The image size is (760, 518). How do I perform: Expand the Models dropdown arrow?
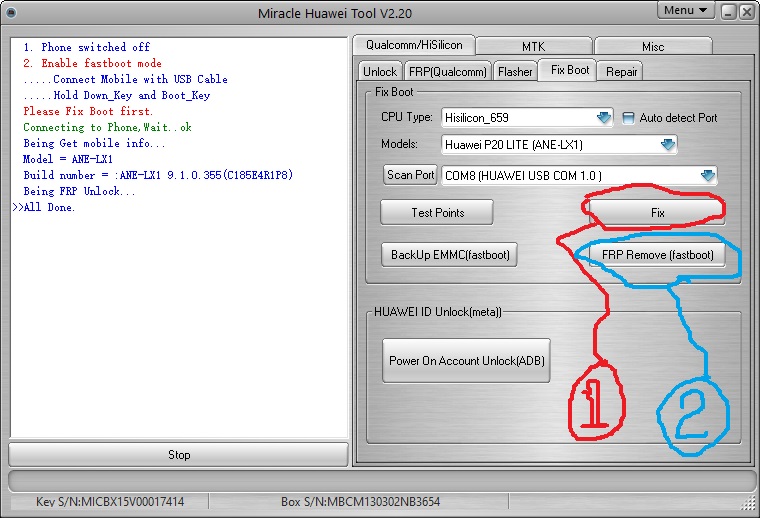point(667,144)
